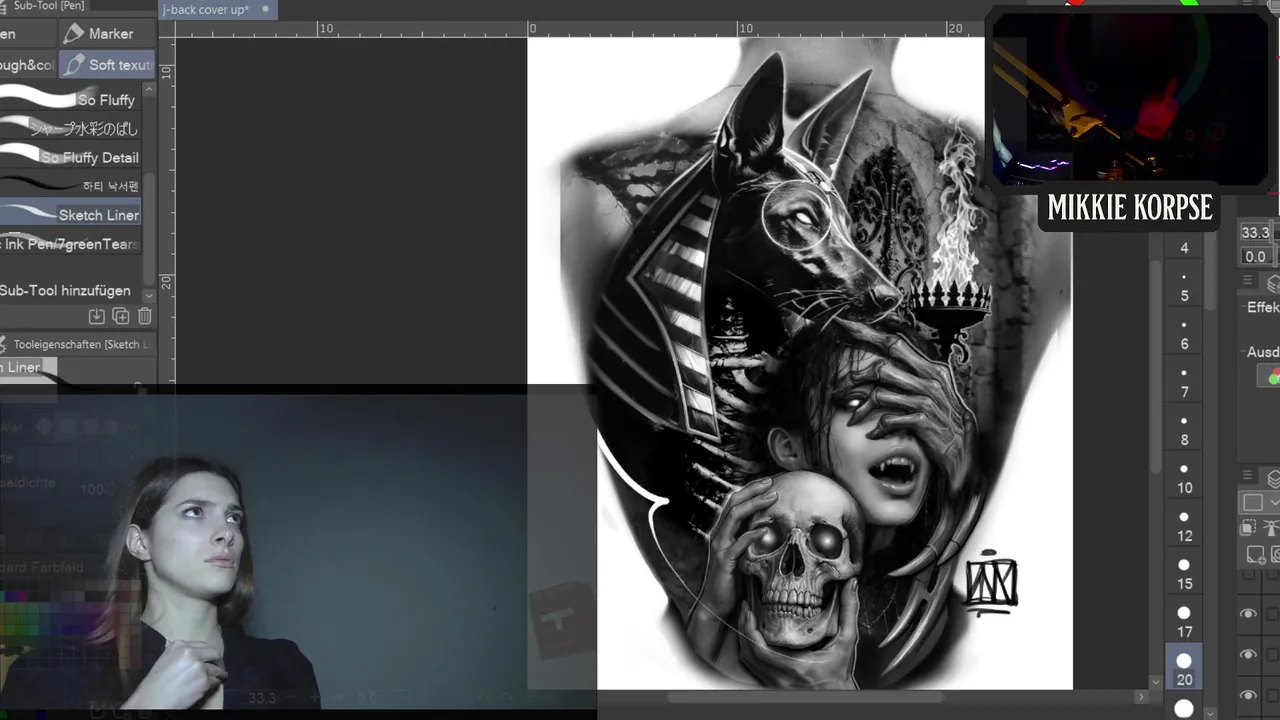The width and height of the screenshot is (1280, 720).
Task: Click brush size panel down arrow
Action: coord(1209,712)
